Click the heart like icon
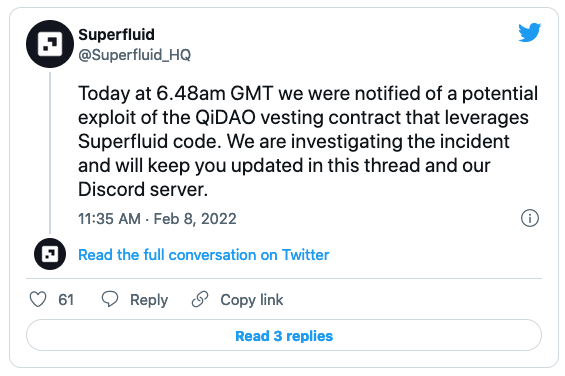 [38, 299]
